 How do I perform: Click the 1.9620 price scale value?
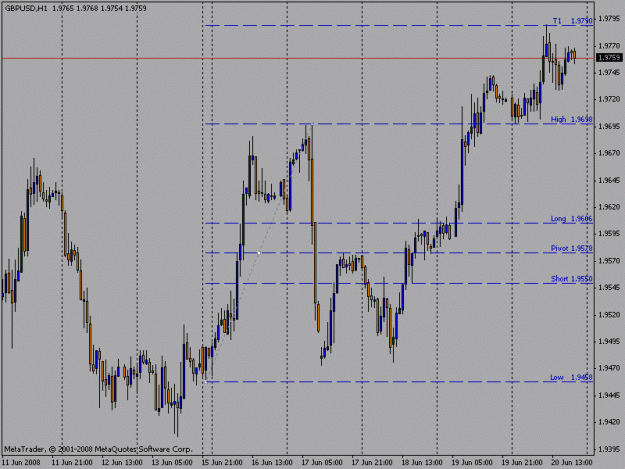pyautogui.click(x=609, y=207)
